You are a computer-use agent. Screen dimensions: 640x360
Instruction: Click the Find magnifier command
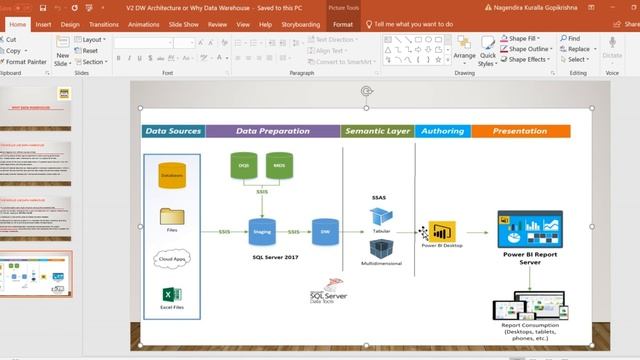pos(570,38)
